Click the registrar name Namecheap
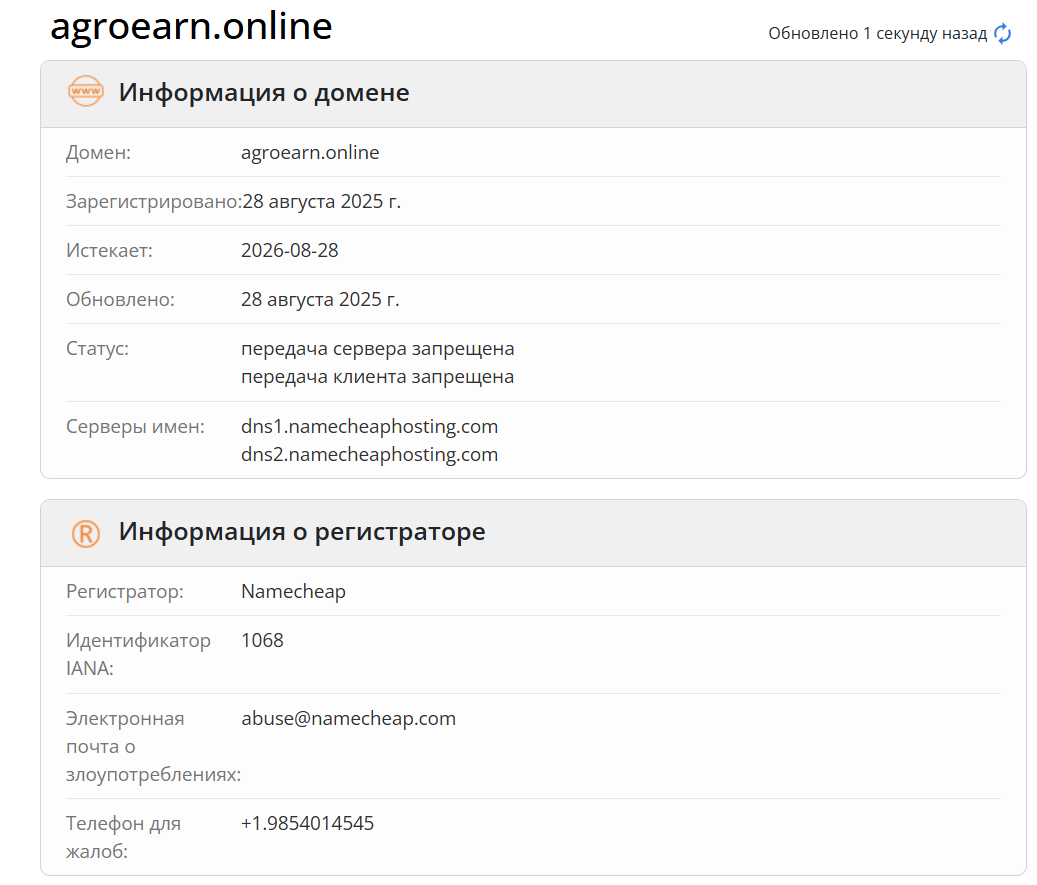Screen dimensions: 1037x885 point(294,592)
